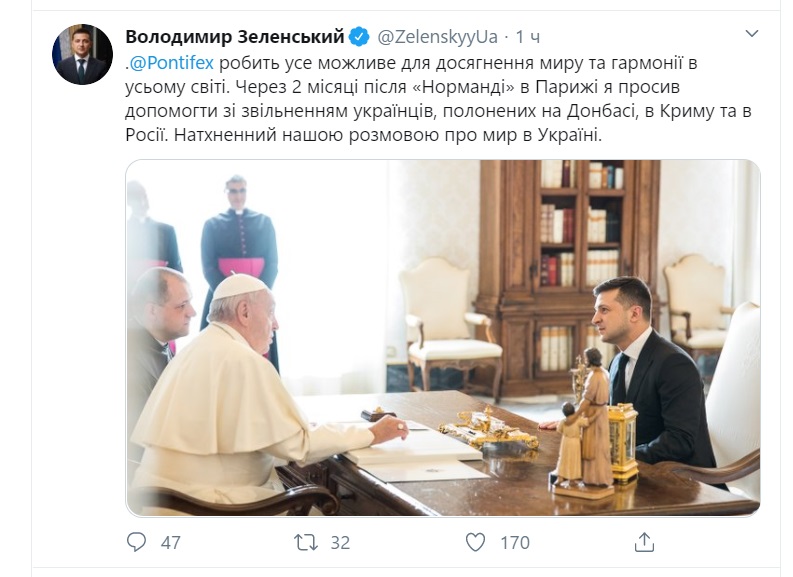Viewport: 793px width, 577px height.
Task: Open the tweet author's profile avatar
Action: 82,54
